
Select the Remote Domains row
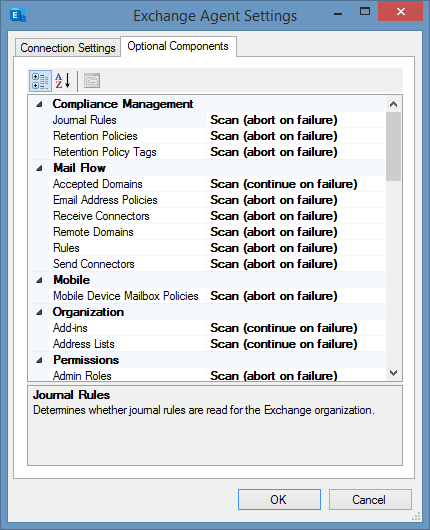coord(217,232)
